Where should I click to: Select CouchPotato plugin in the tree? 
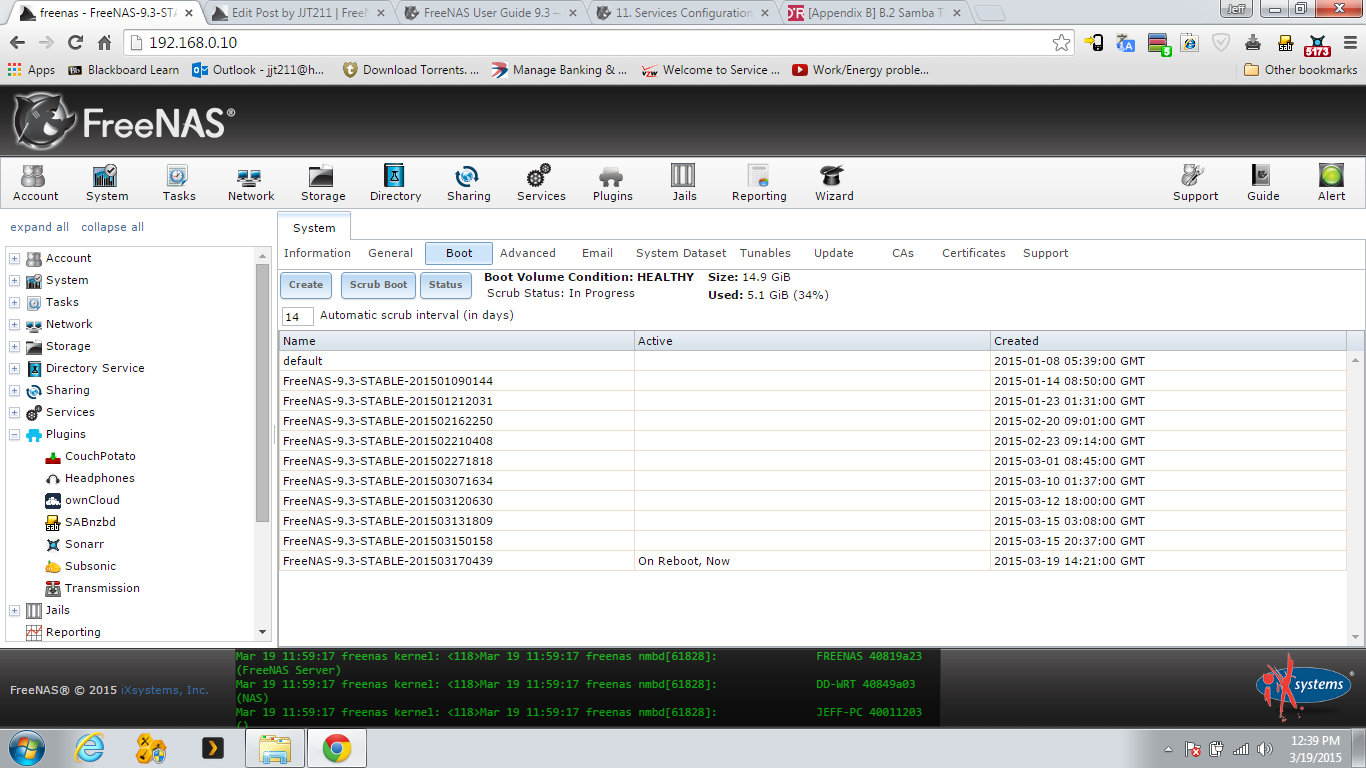pyautogui.click(x=100, y=456)
